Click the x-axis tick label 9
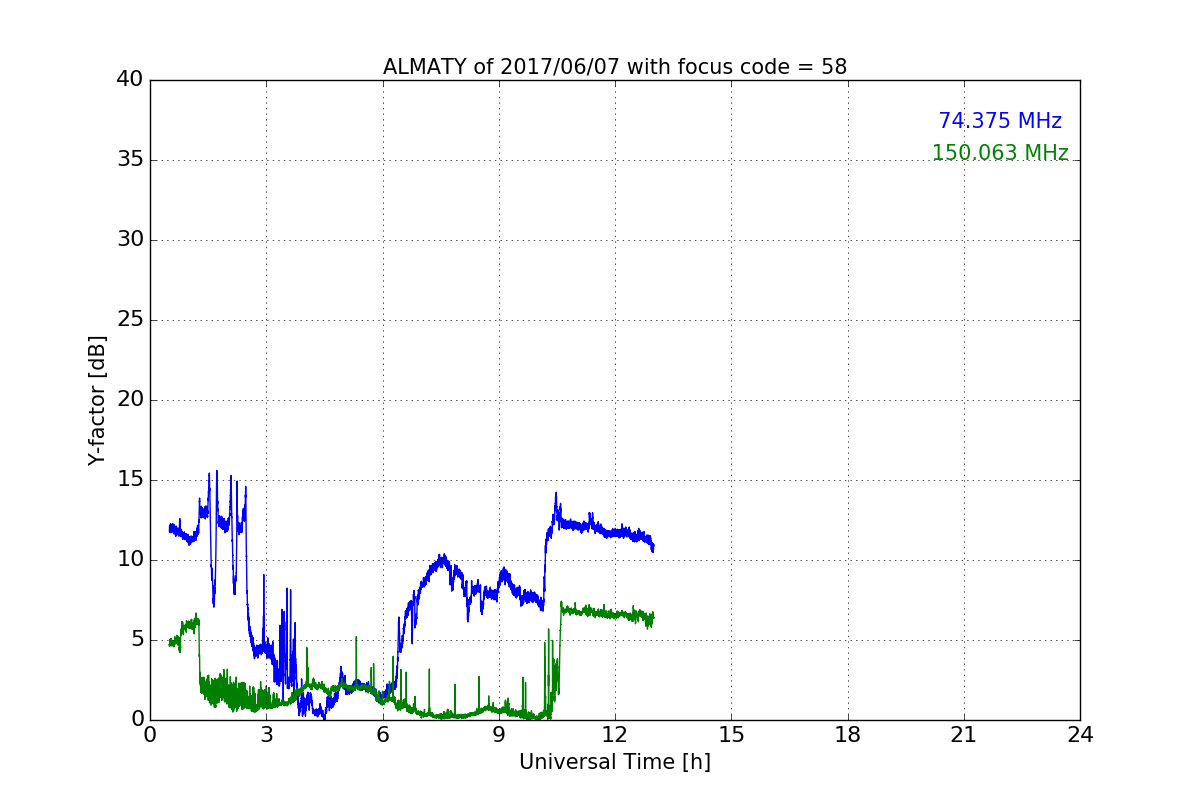 (499, 735)
